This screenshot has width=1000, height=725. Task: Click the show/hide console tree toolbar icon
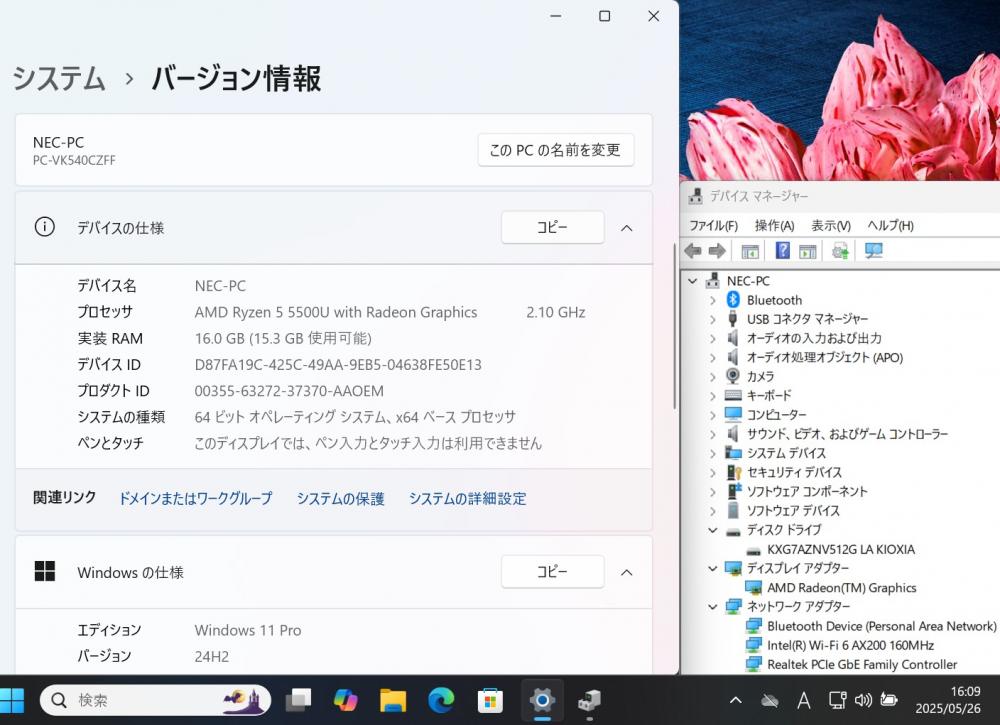(750, 251)
